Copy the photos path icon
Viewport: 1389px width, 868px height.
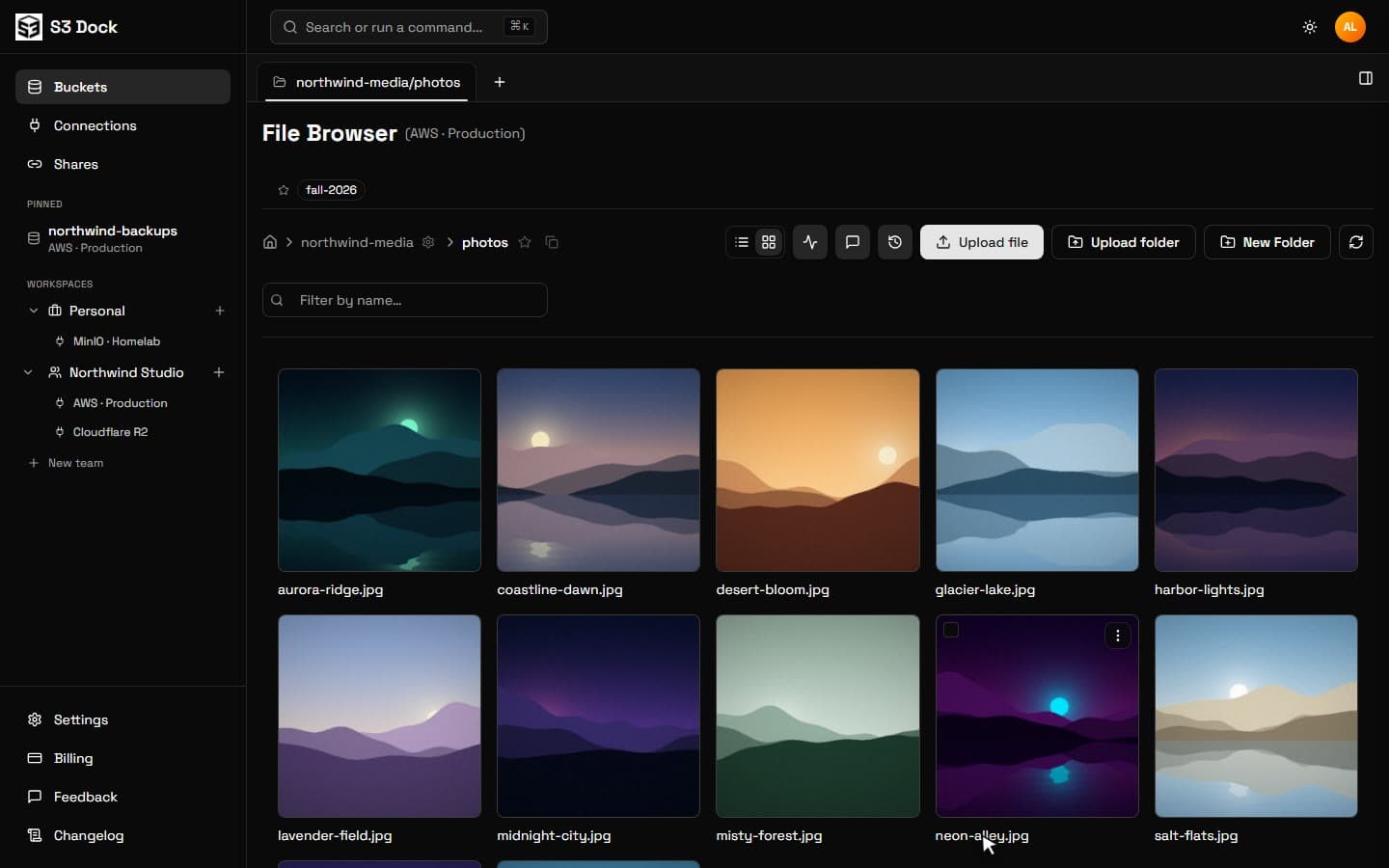coord(552,242)
